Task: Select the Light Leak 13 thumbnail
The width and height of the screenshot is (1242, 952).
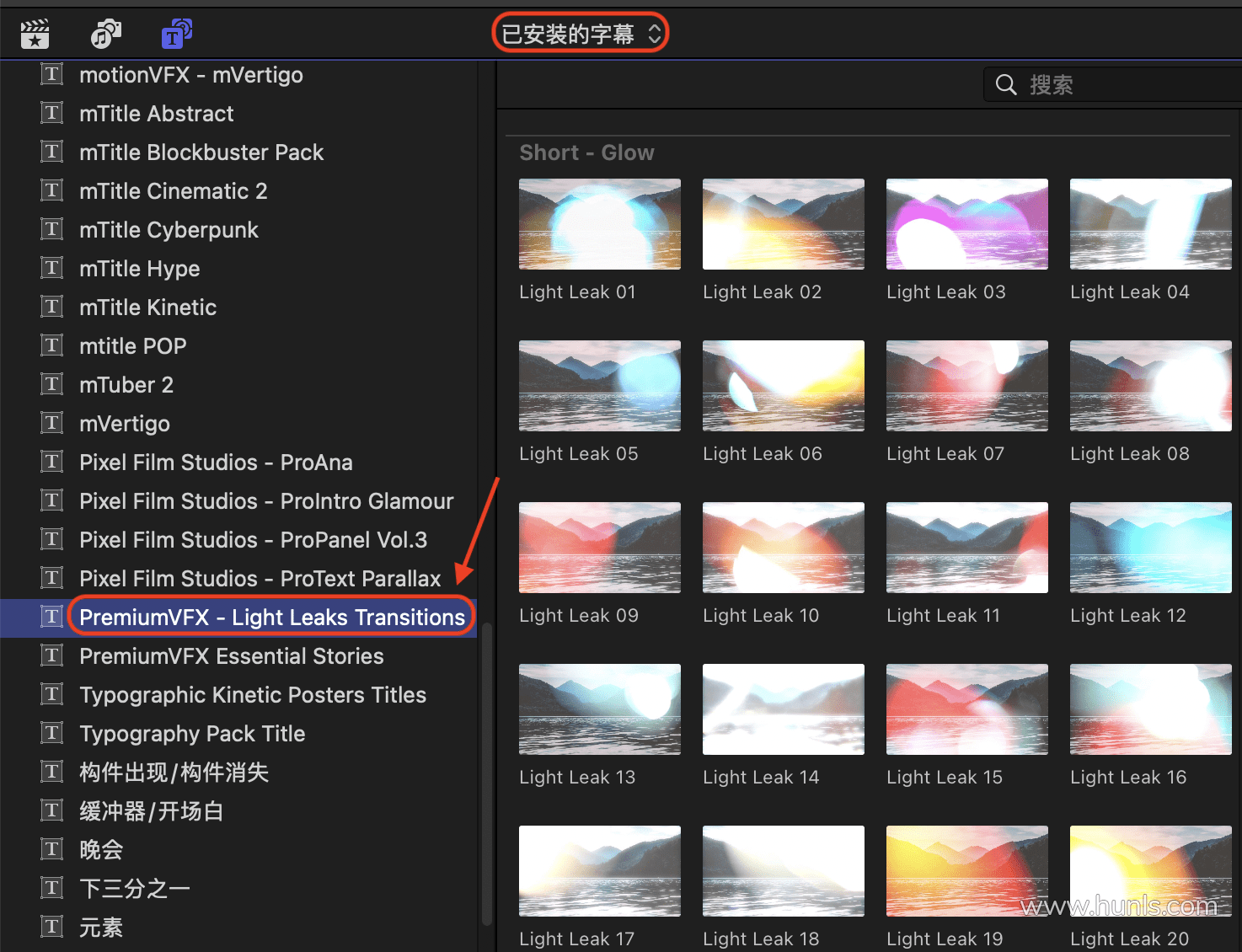Action: pos(600,709)
